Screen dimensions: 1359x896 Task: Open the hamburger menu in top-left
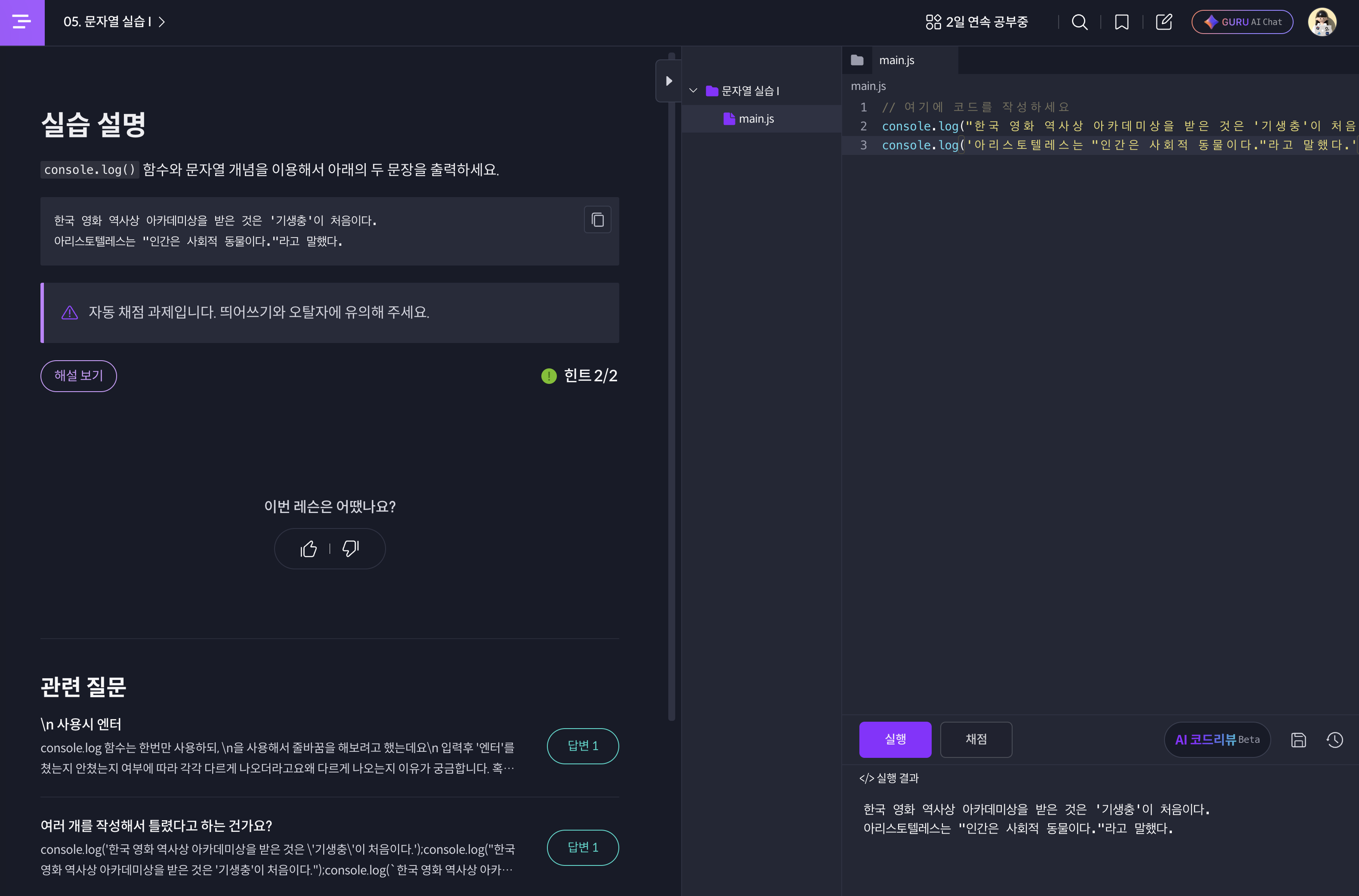22,22
